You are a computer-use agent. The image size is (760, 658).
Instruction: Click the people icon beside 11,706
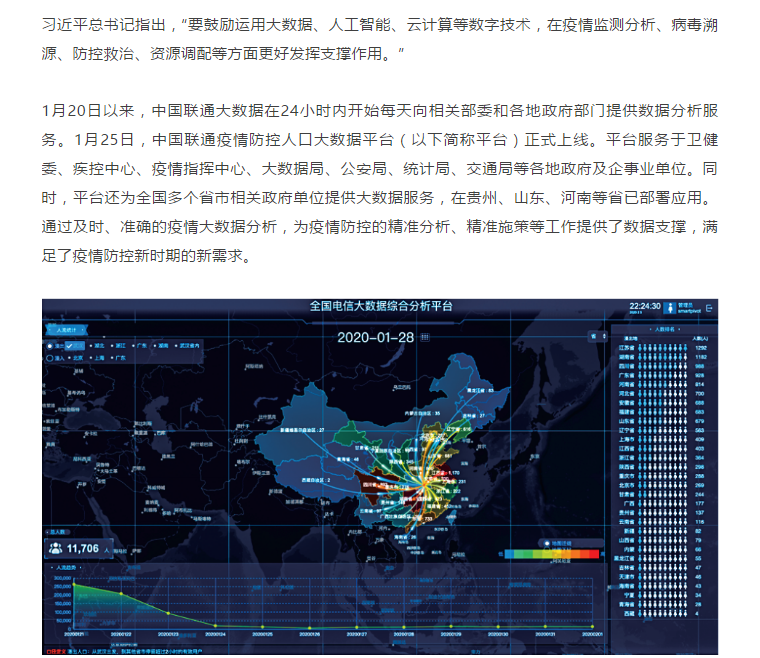pos(56,548)
